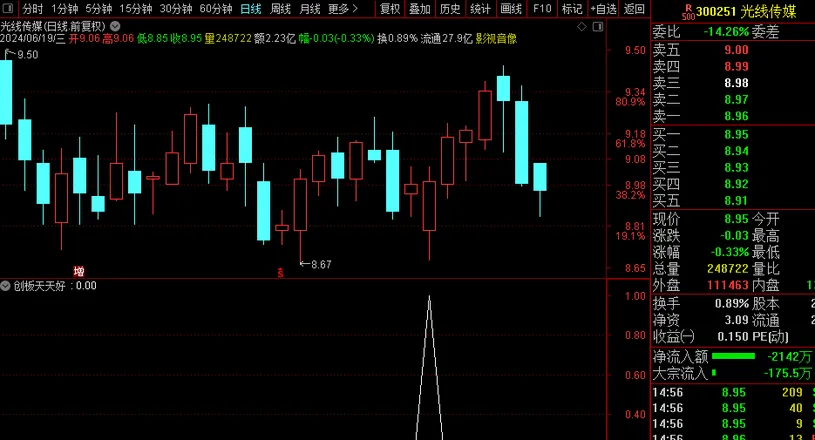The height and width of the screenshot is (440, 815).
Task: Open the 复权 adjustment option
Action: click(x=390, y=9)
